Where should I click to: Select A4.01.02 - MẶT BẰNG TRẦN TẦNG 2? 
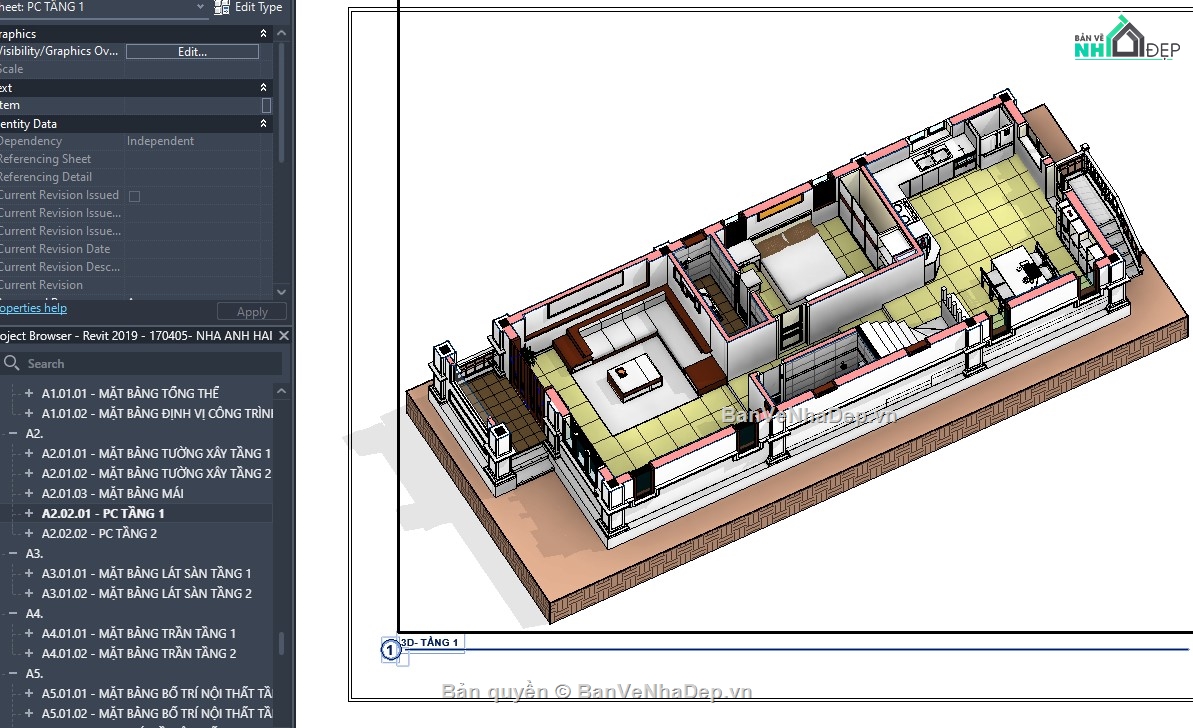[138, 653]
